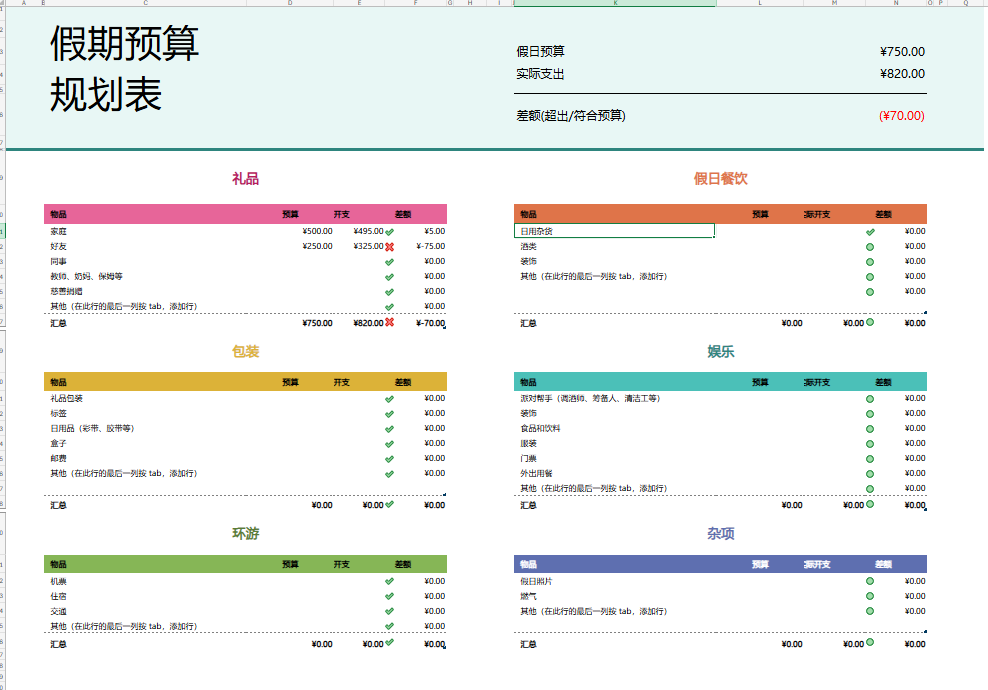Select the ¥495.00 spending cell

point(368,231)
